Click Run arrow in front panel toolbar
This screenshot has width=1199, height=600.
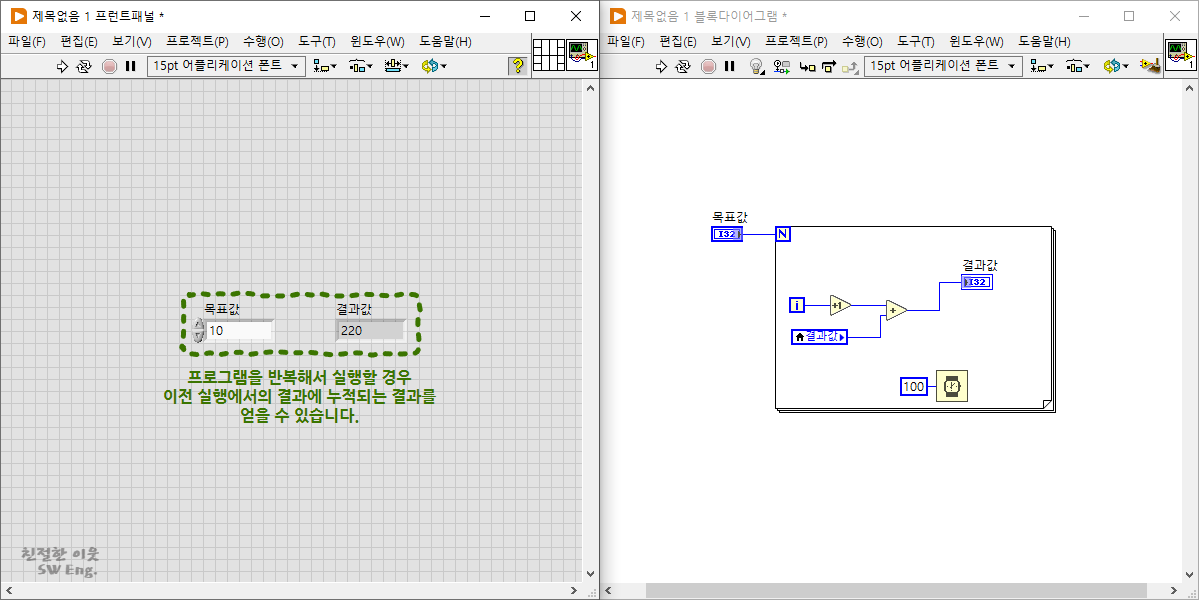pos(63,66)
